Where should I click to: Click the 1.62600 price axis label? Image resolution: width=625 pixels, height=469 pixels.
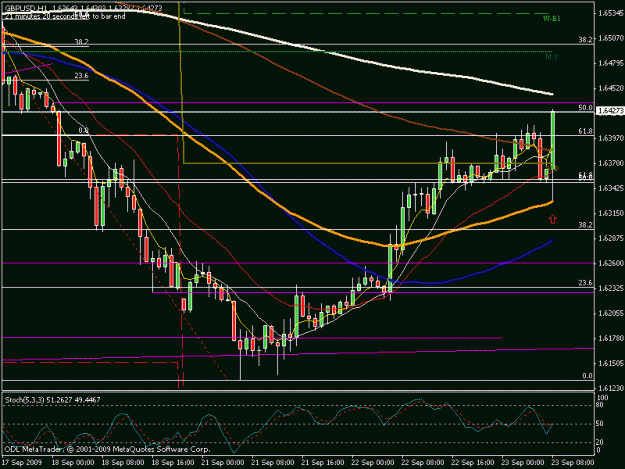pos(610,263)
